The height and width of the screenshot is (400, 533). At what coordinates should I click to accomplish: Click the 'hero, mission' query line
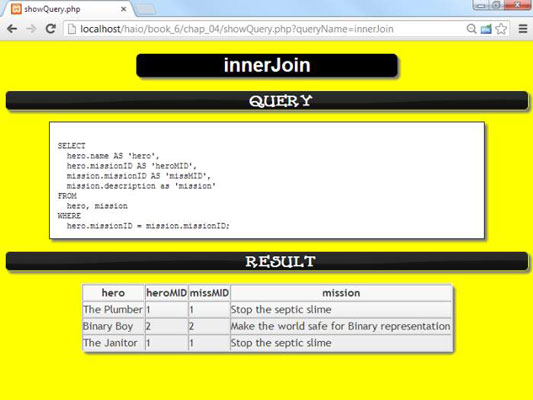[97, 206]
